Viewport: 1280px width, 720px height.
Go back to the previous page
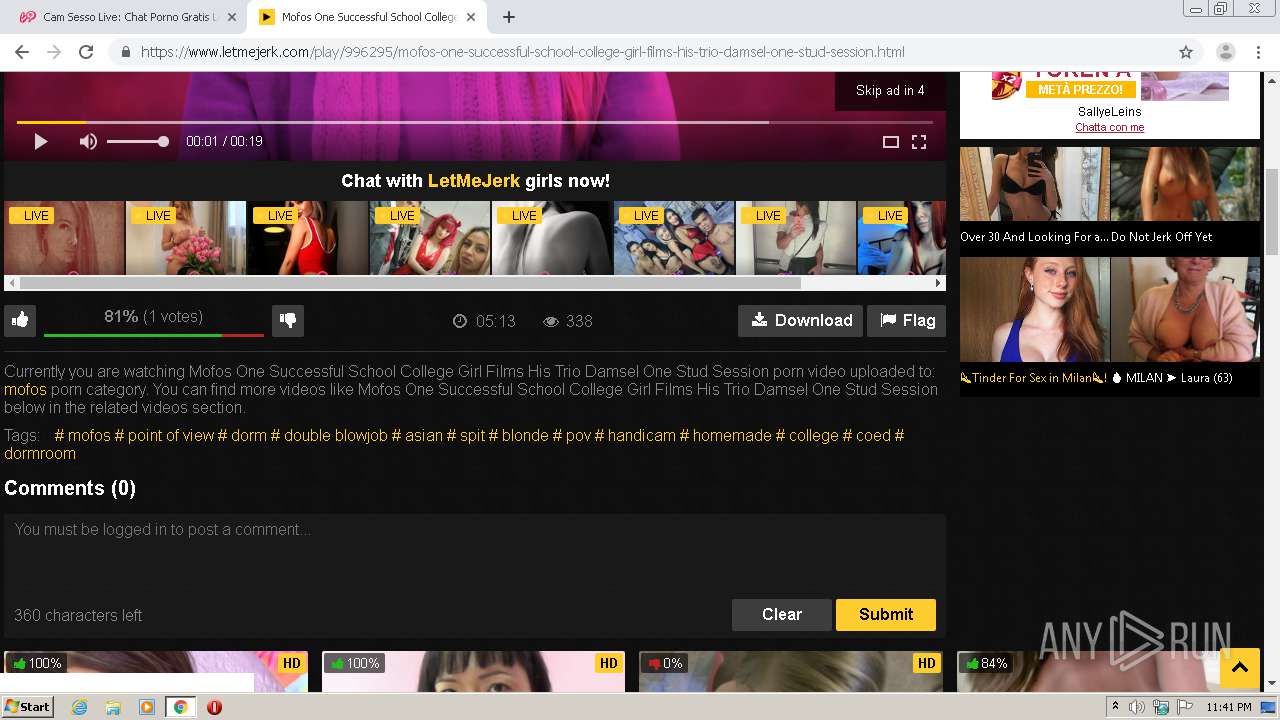click(x=22, y=52)
